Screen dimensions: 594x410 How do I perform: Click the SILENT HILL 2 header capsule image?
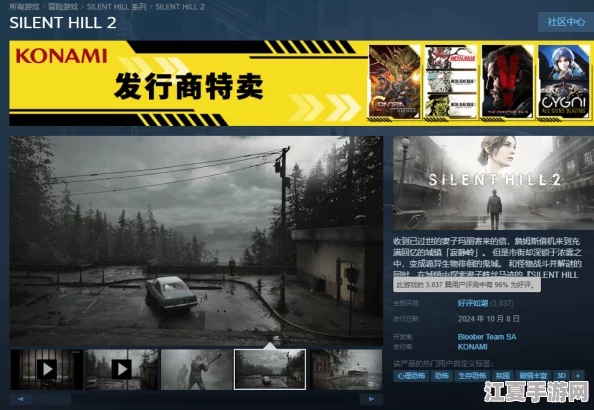493,183
